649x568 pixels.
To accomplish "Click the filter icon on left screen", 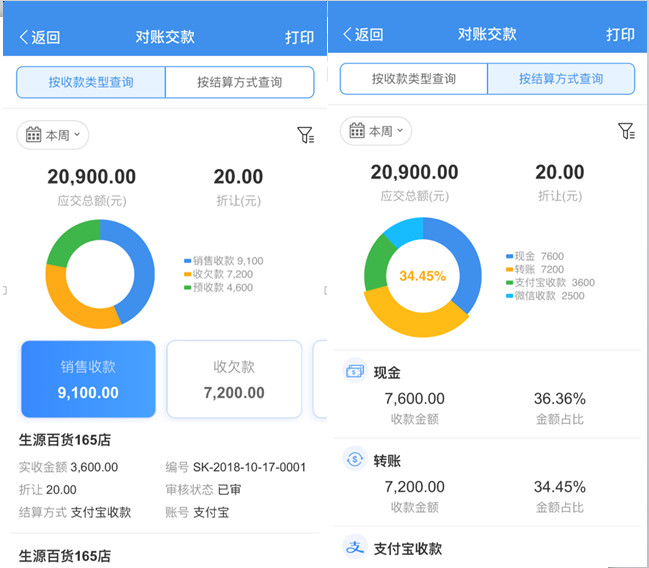I will [305, 135].
